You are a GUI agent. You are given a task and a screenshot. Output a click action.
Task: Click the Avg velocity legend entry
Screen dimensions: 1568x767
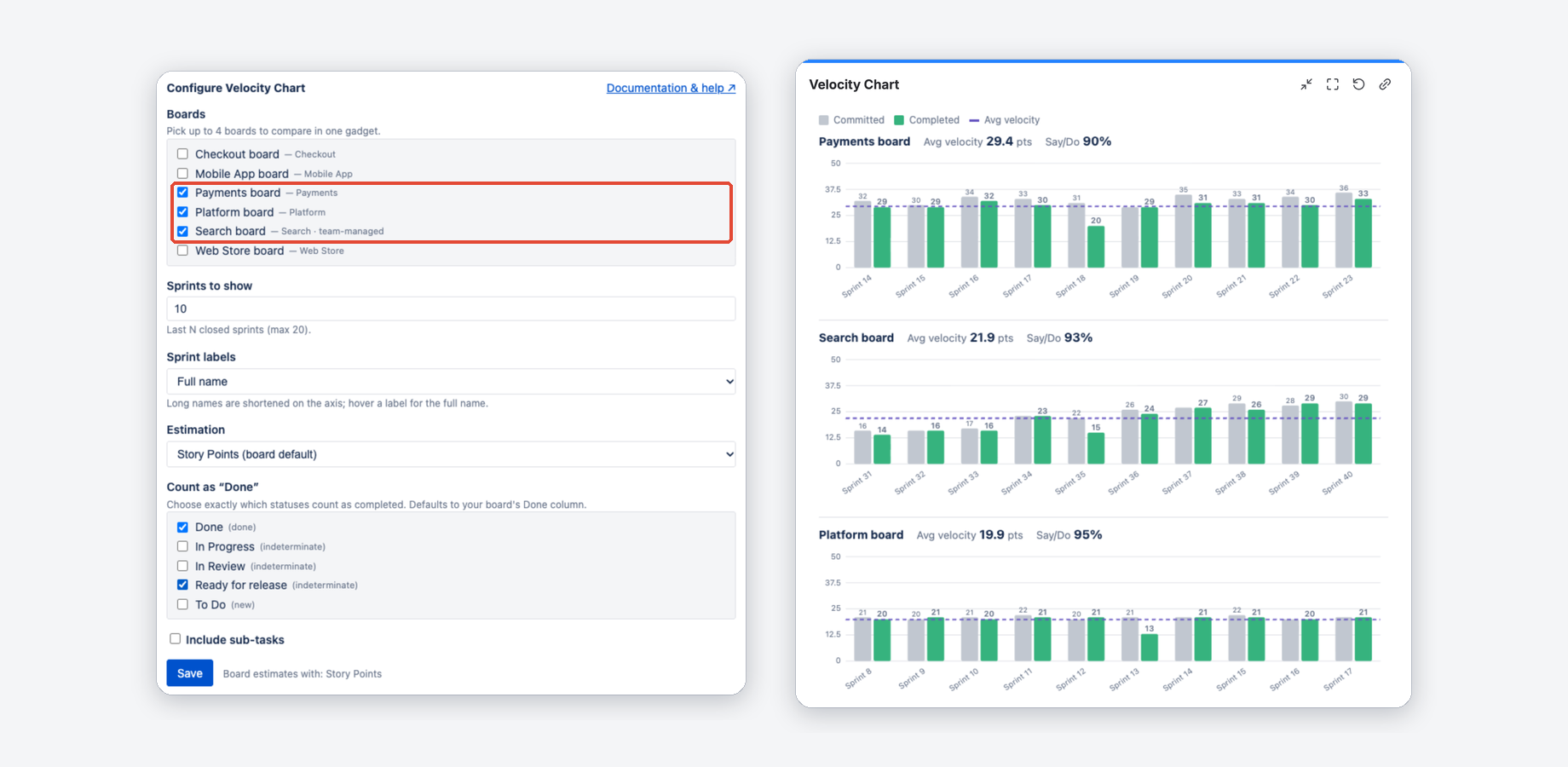point(1005,120)
